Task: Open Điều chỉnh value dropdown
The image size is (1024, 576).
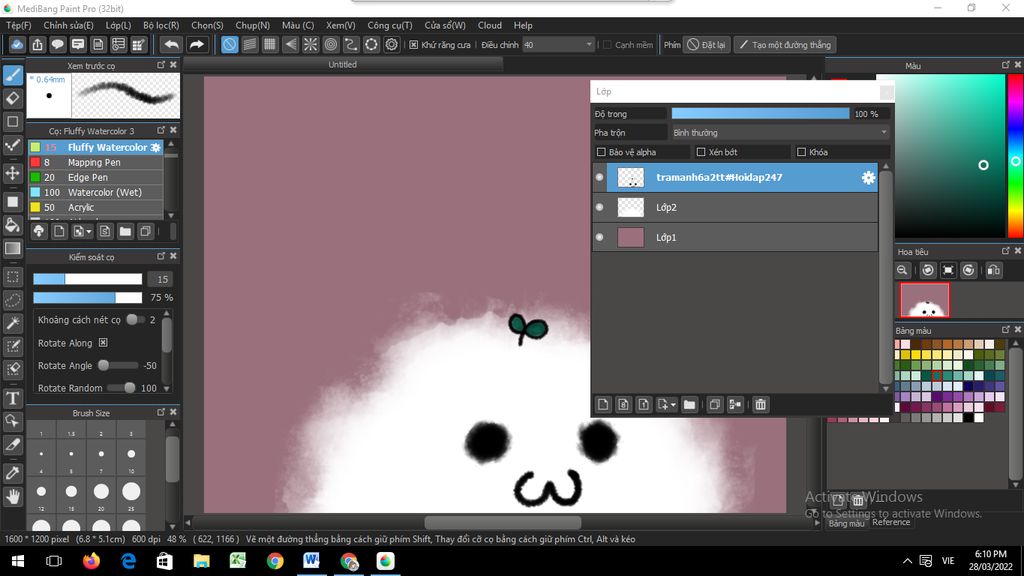Action: click(x=558, y=44)
